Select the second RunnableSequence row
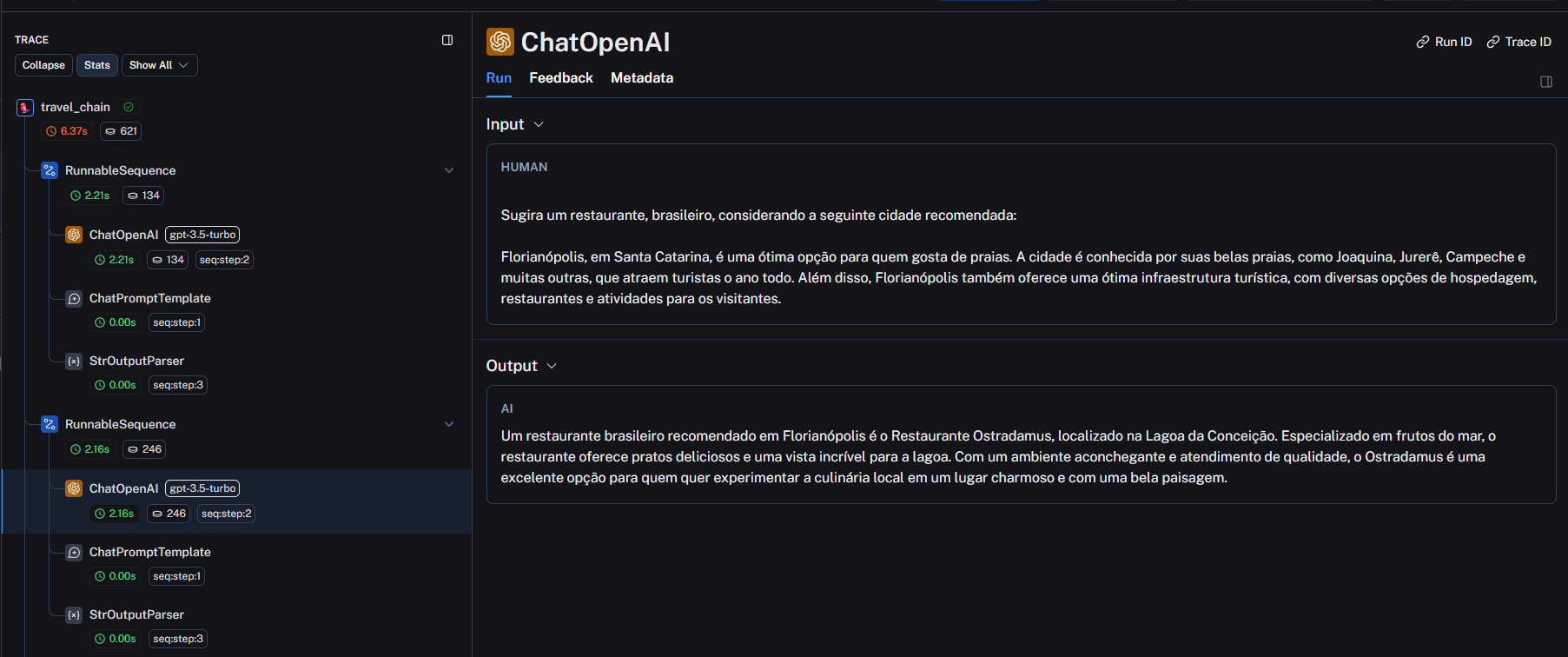This screenshot has width=1568, height=657. point(120,424)
